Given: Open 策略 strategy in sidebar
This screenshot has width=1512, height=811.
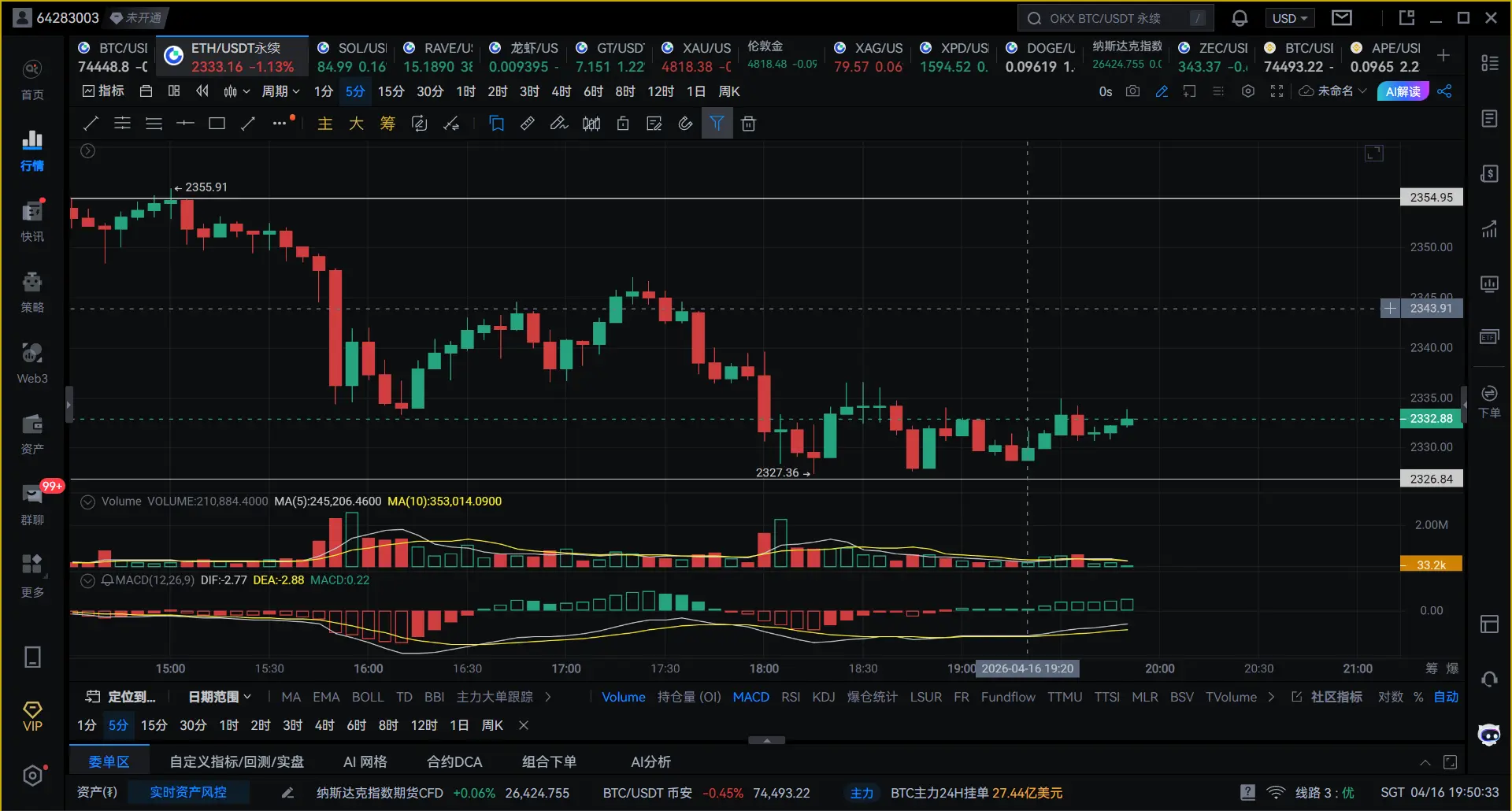Looking at the screenshot, I should (x=32, y=292).
